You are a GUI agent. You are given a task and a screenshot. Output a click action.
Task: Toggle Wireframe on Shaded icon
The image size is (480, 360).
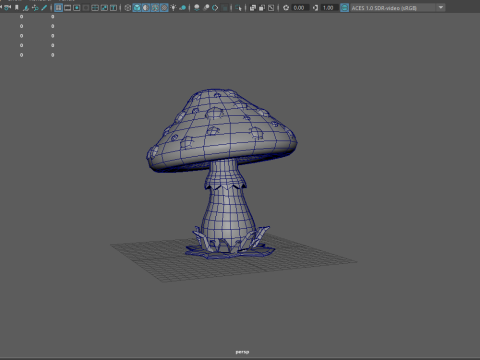(155, 7)
